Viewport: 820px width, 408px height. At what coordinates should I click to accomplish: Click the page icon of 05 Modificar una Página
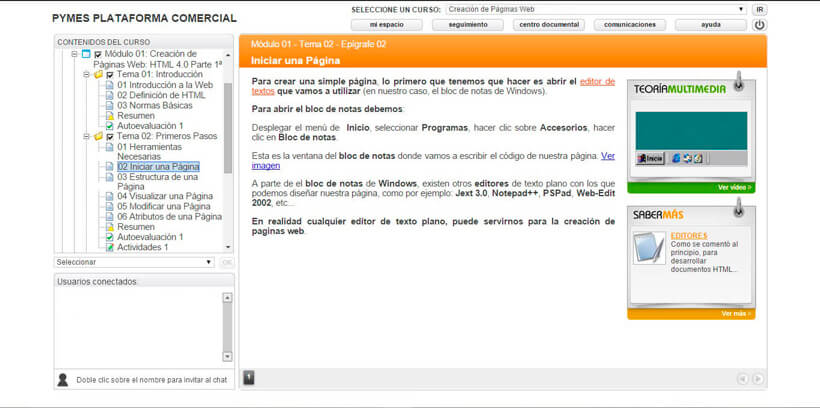[x=109, y=207]
